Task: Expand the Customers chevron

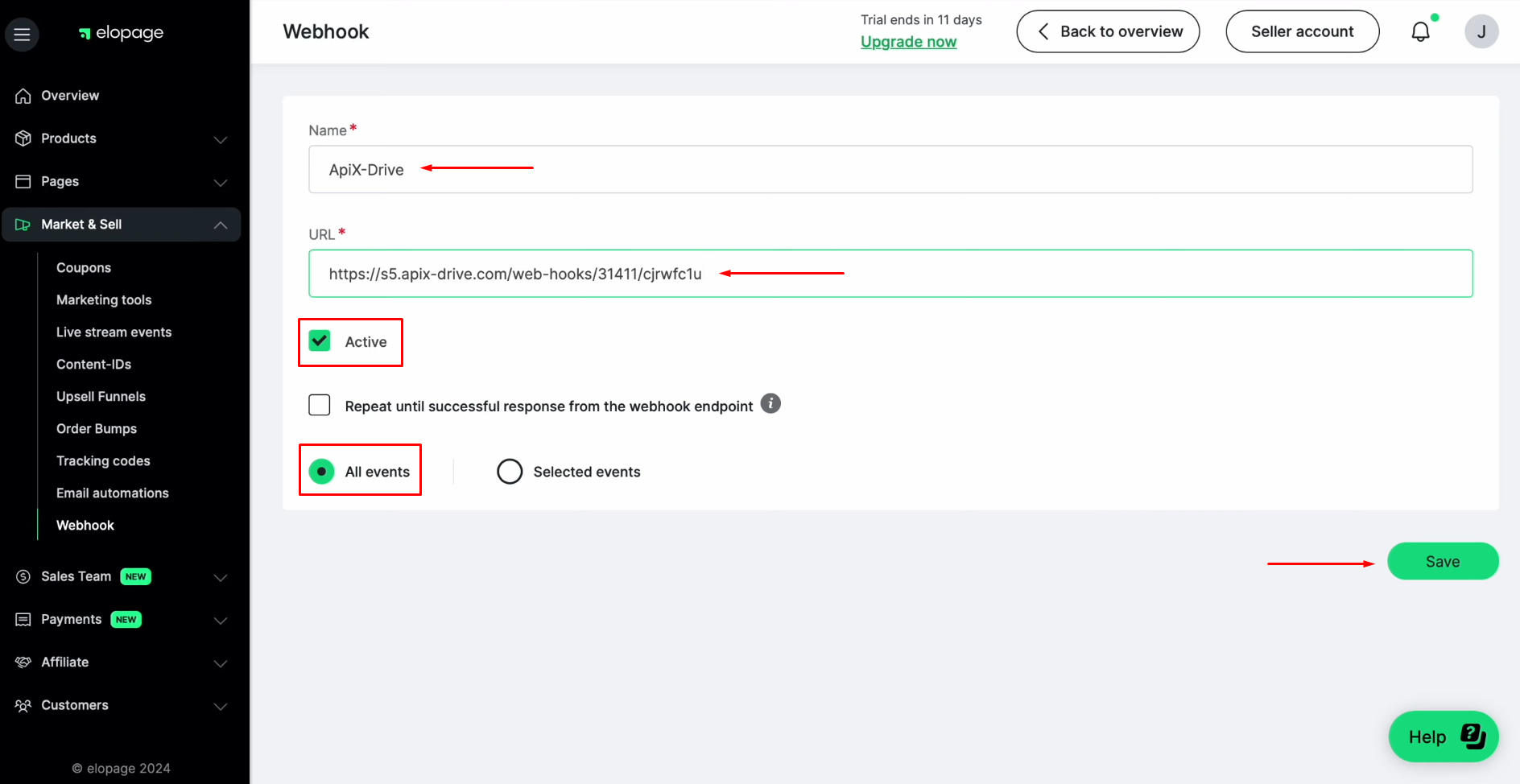Action: [x=221, y=706]
